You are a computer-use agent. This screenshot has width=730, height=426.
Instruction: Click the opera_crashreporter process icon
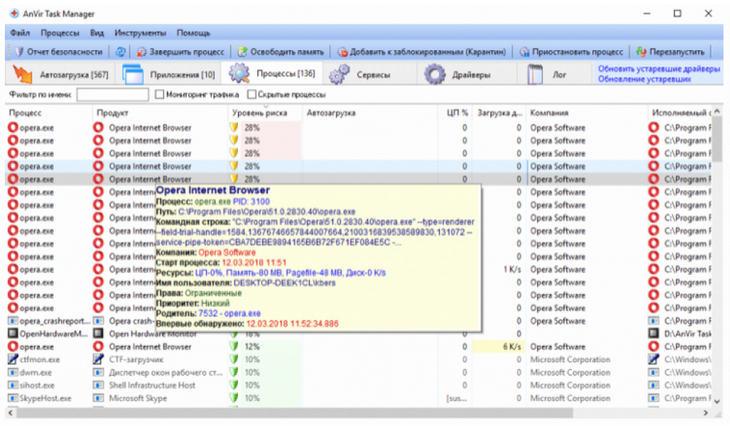click(x=13, y=321)
